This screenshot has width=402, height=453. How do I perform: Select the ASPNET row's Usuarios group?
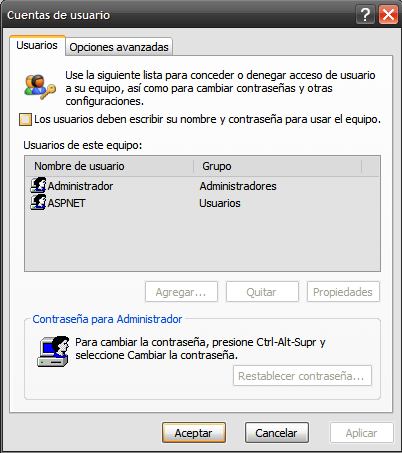coord(220,203)
